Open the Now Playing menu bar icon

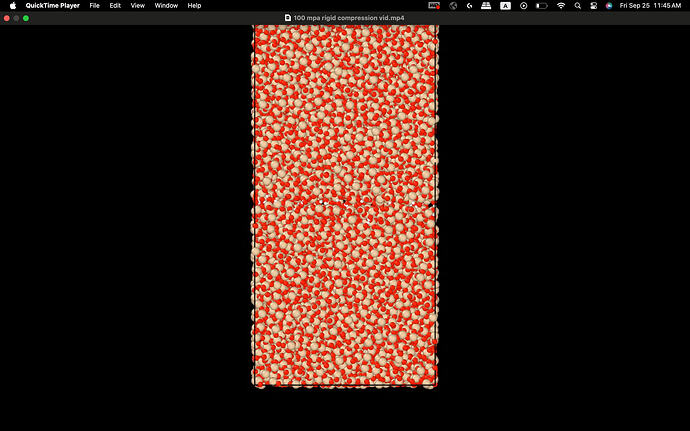523,6
